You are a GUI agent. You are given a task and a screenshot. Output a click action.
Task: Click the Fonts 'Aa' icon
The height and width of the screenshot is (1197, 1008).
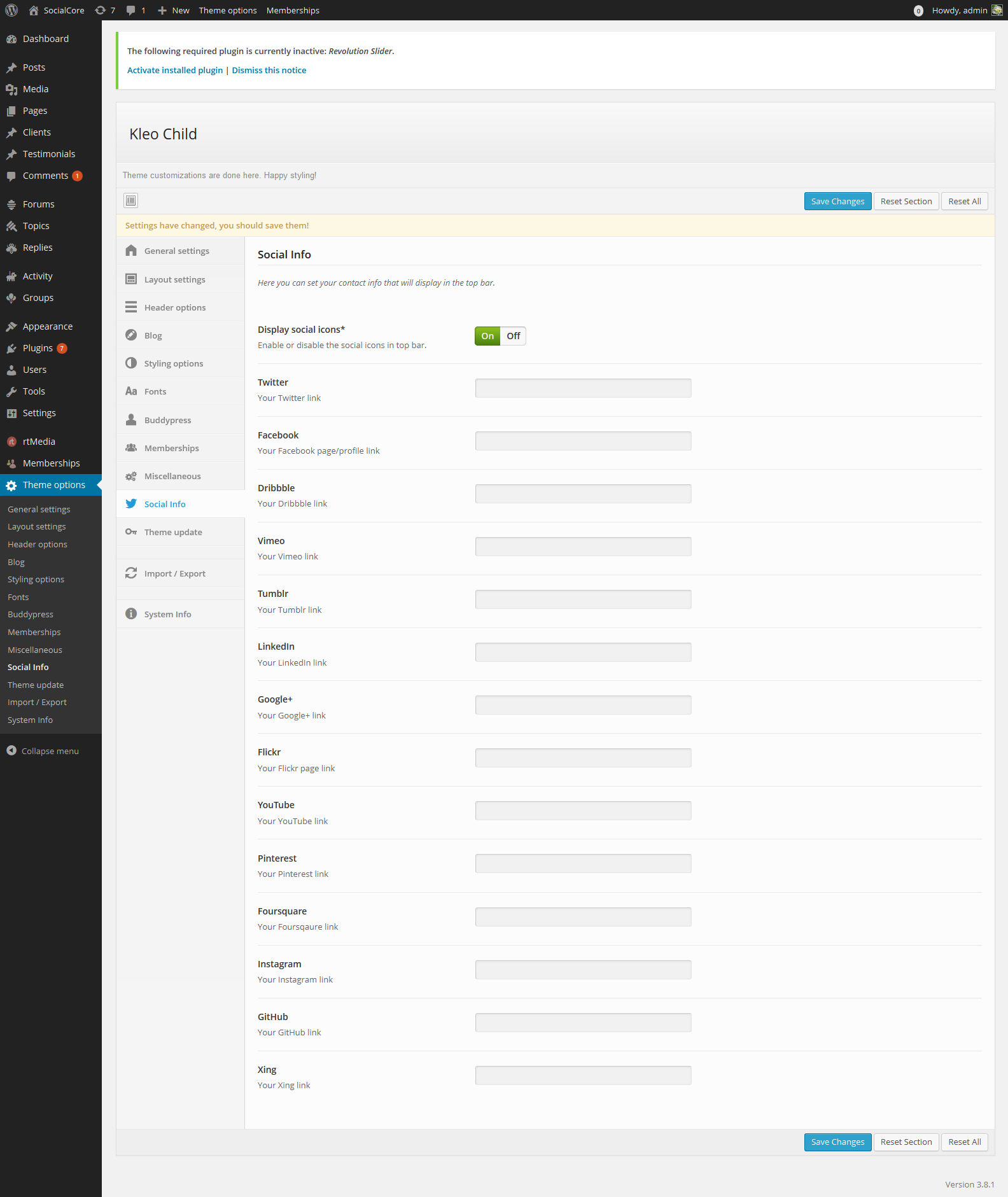(131, 391)
